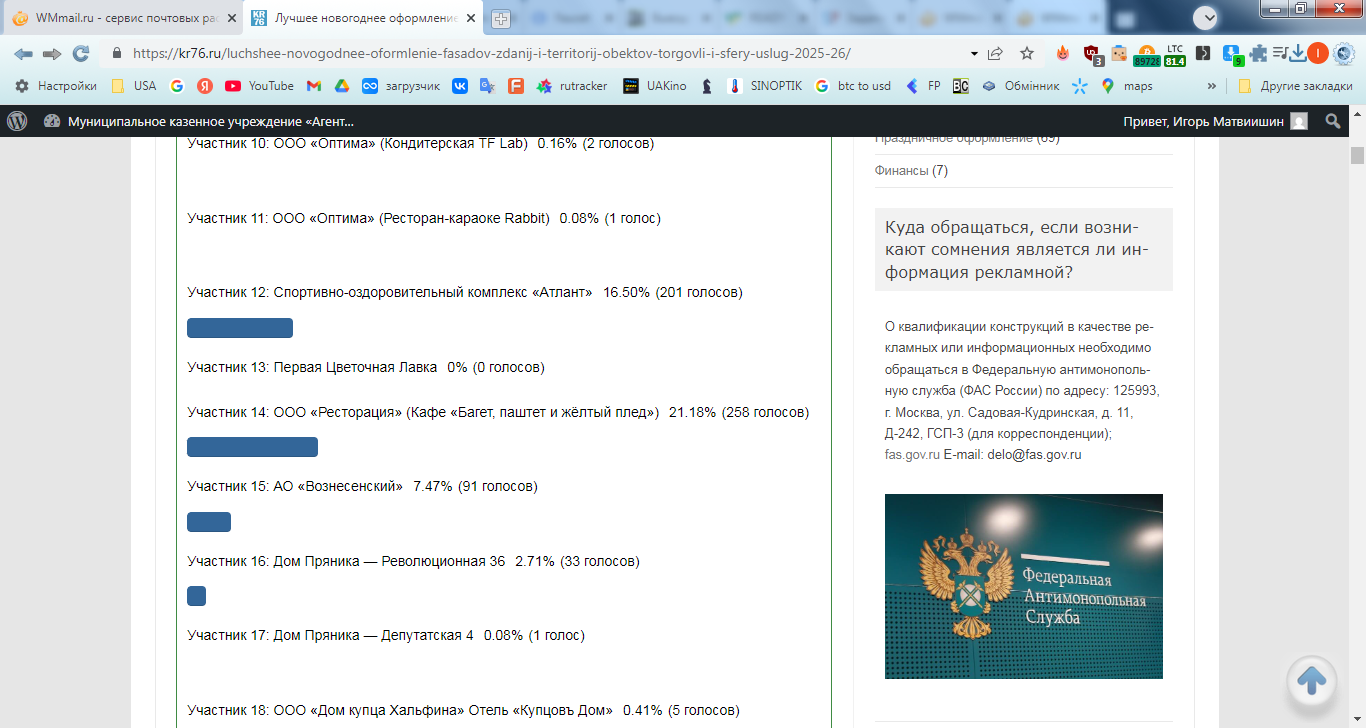The height and width of the screenshot is (728, 1366).
Task: Open the Муниципальное казенное учреждение site menu
Action: pyautogui.click(x=199, y=121)
